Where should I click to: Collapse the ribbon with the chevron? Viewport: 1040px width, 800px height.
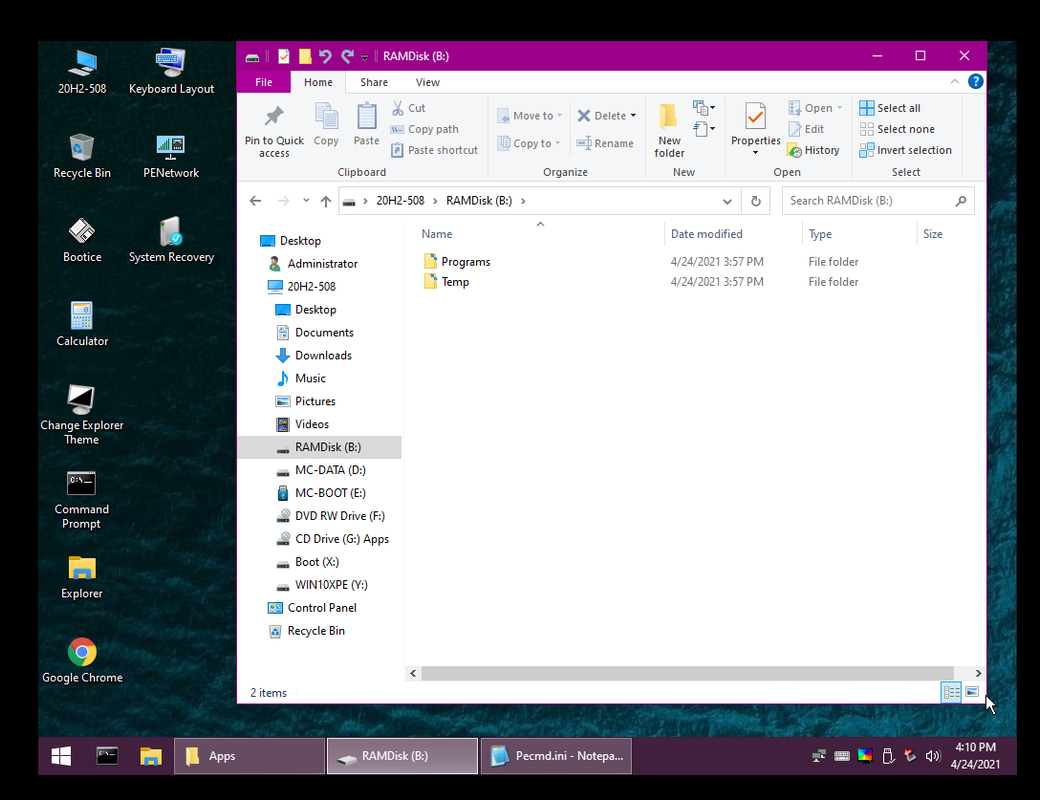click(954, 82)
